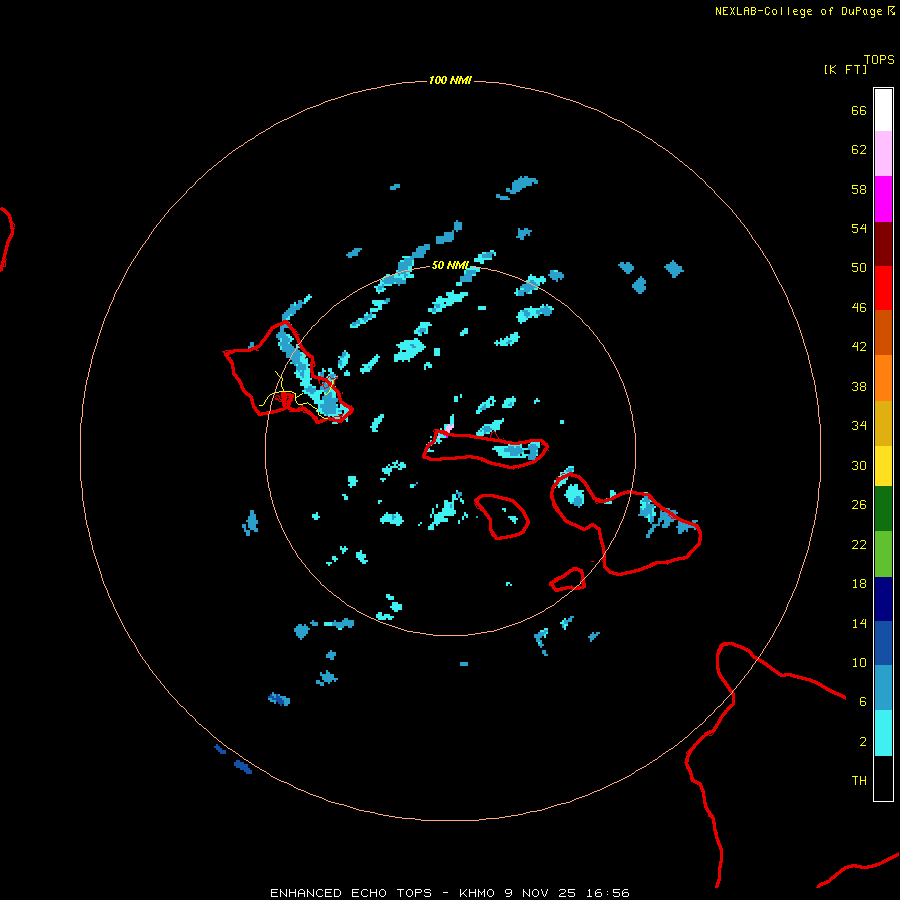Screen dimensions: 900x900
Task: Select the light green legend swatch
Action: 883,554
